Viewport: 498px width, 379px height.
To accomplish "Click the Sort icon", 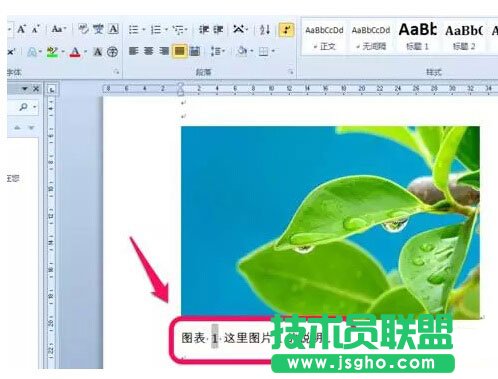I will [265, 30].
